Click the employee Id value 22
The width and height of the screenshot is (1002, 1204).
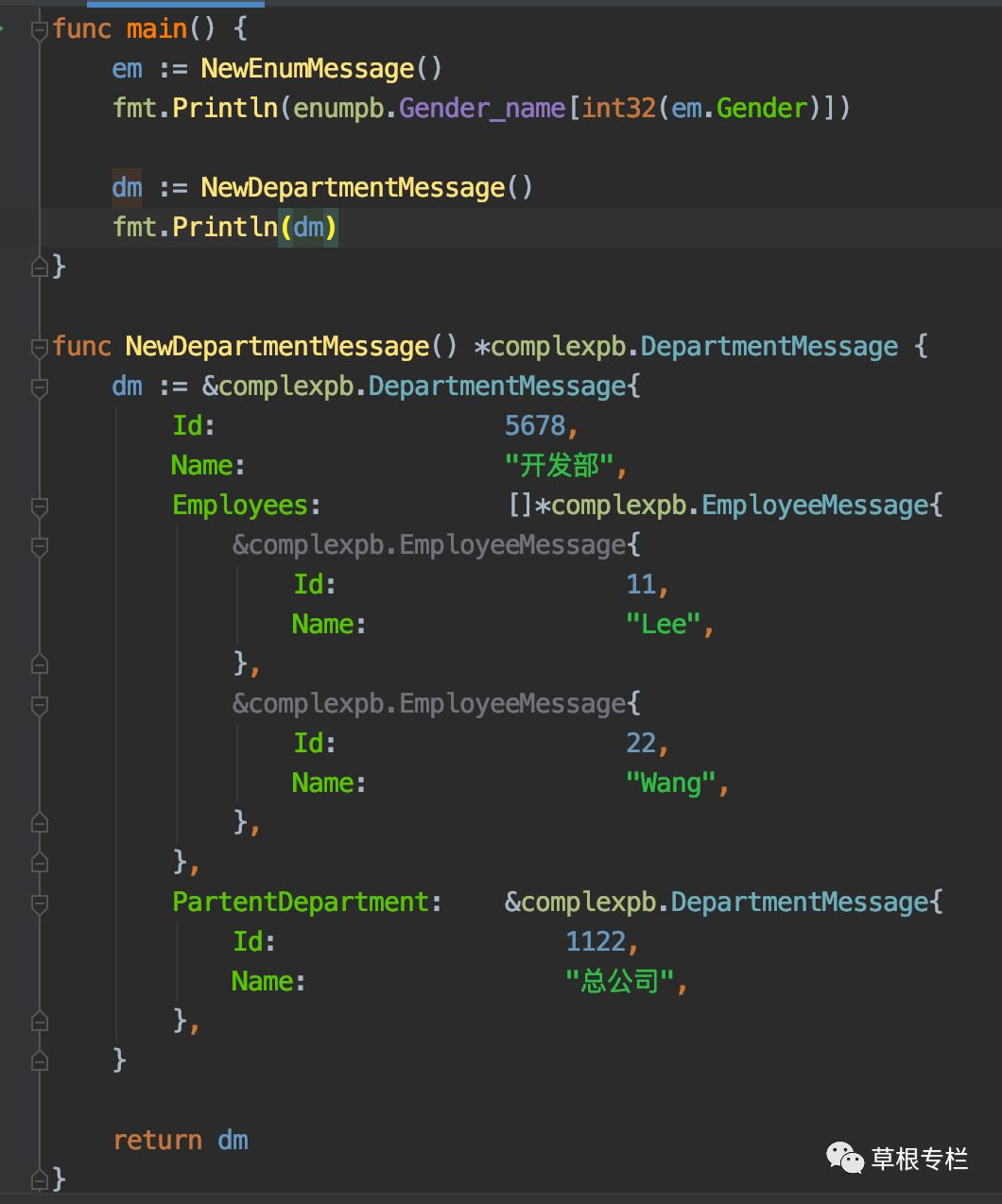641,744
